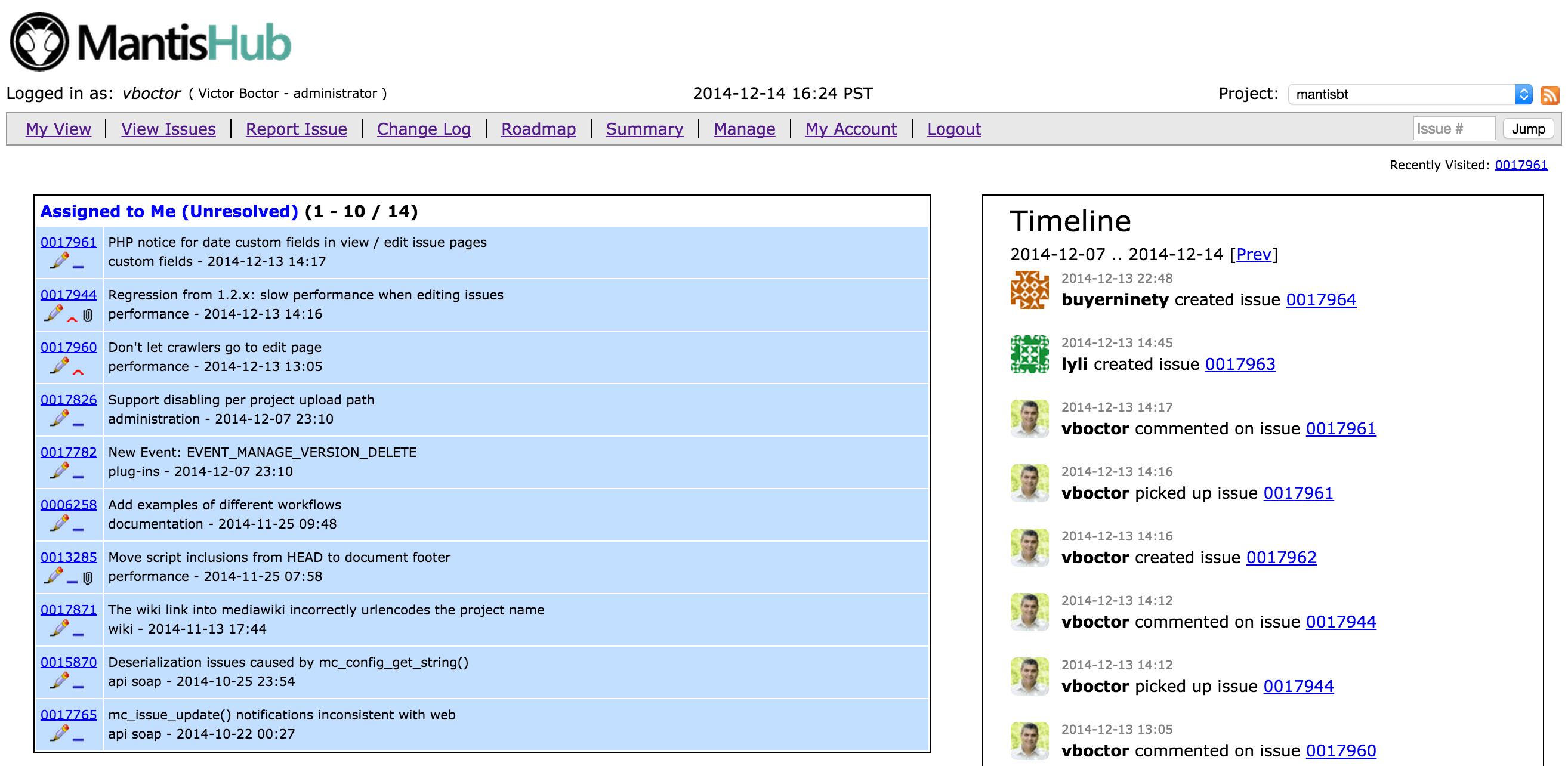Screen dimensions: 1568x766
Task: Click the edit pencil for issue 0013285
Action: (x=53, y=576)
